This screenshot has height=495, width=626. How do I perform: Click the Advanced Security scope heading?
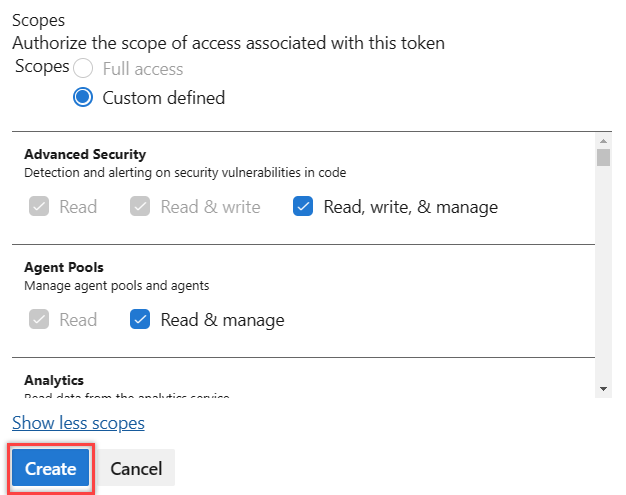click(85, 154)
